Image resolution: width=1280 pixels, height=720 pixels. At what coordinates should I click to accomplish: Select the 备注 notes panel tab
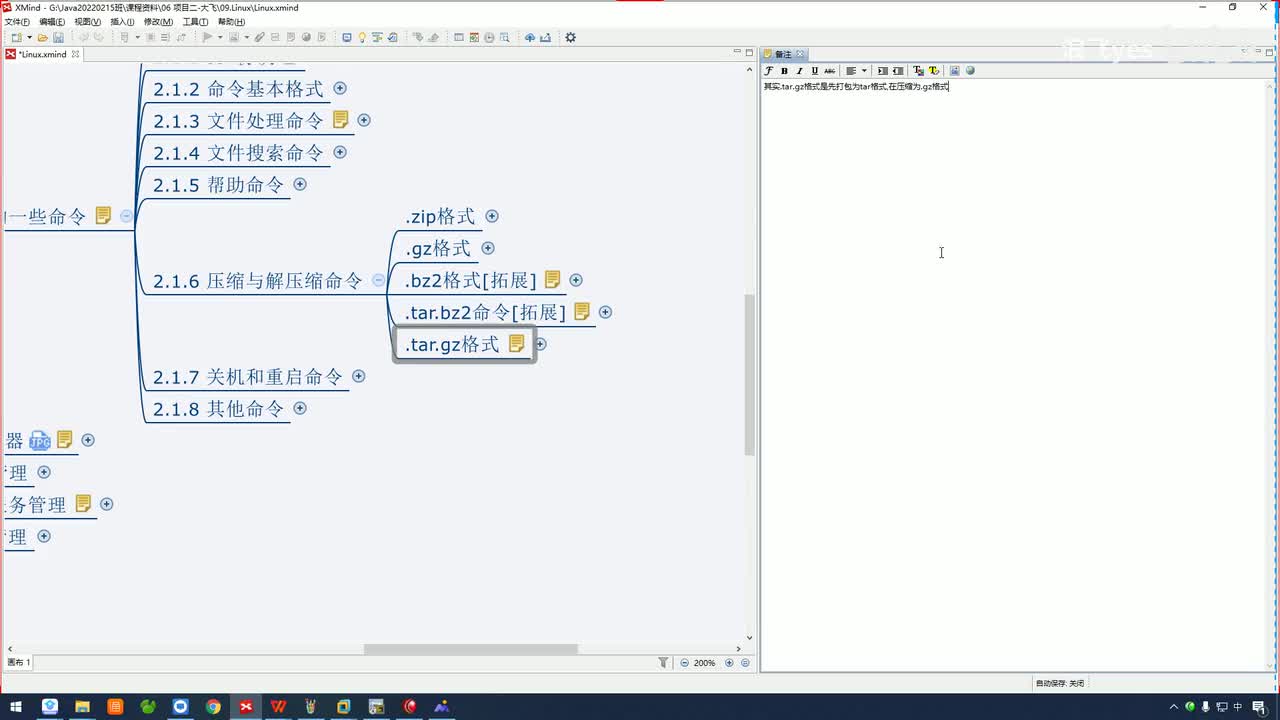pyautogui.click(x=784, y=54)
